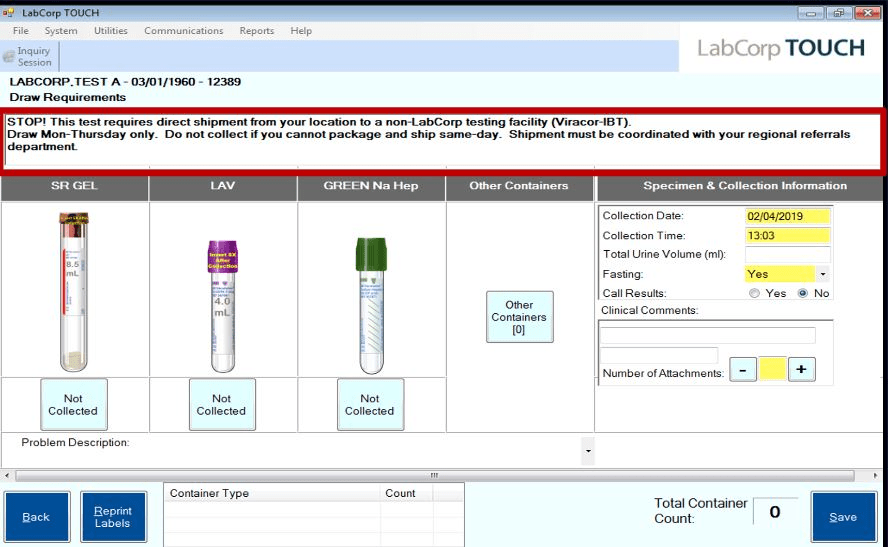The width and height of the screenshot is (888, 547).
Task: Mark SR GEL tube as Not Collected
Action: pos(74,404)
